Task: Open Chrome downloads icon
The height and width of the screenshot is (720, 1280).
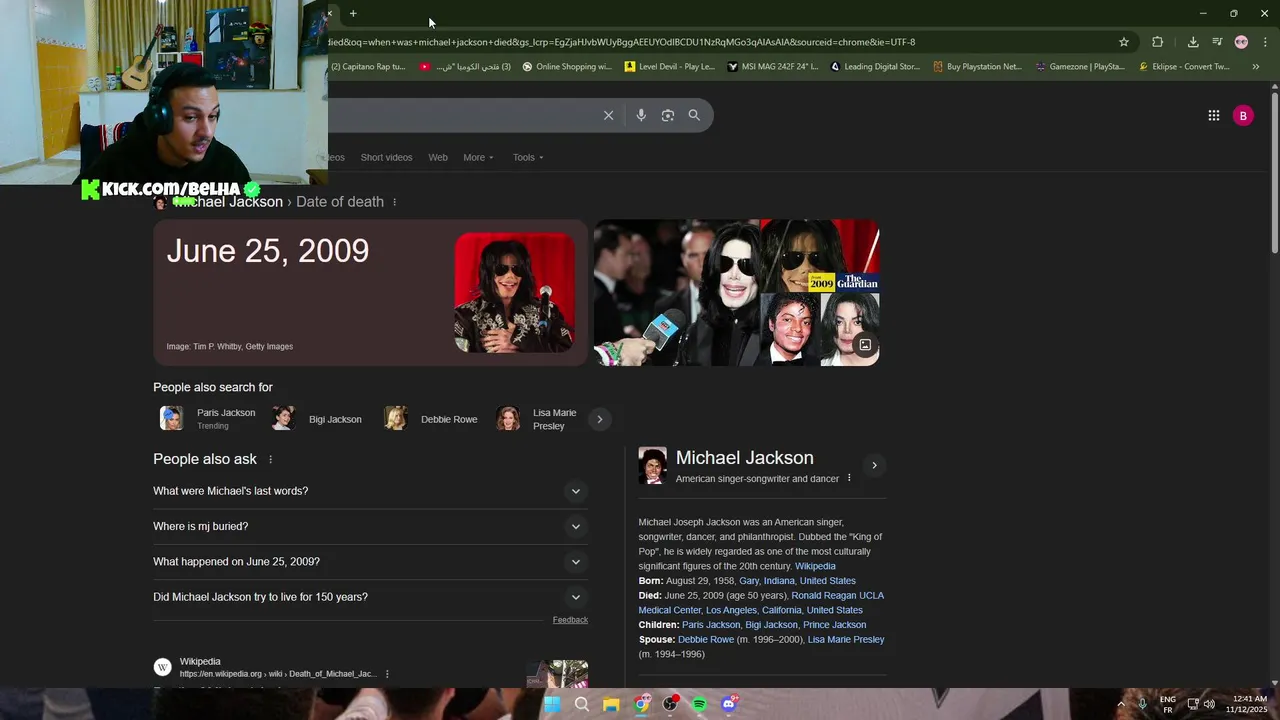Action: (x=1193, y=42)
